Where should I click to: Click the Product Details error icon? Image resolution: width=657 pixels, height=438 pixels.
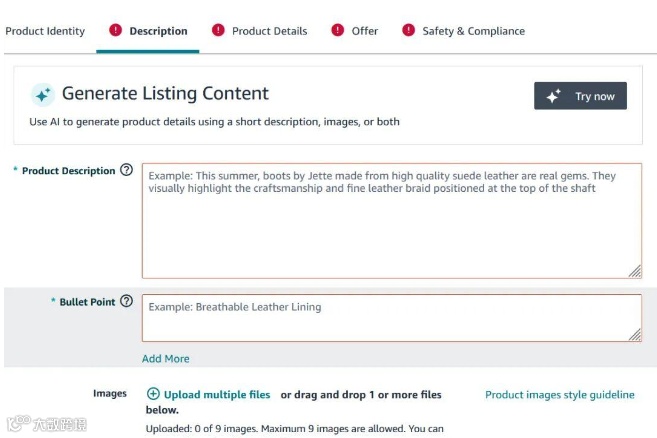click(216, 30)
